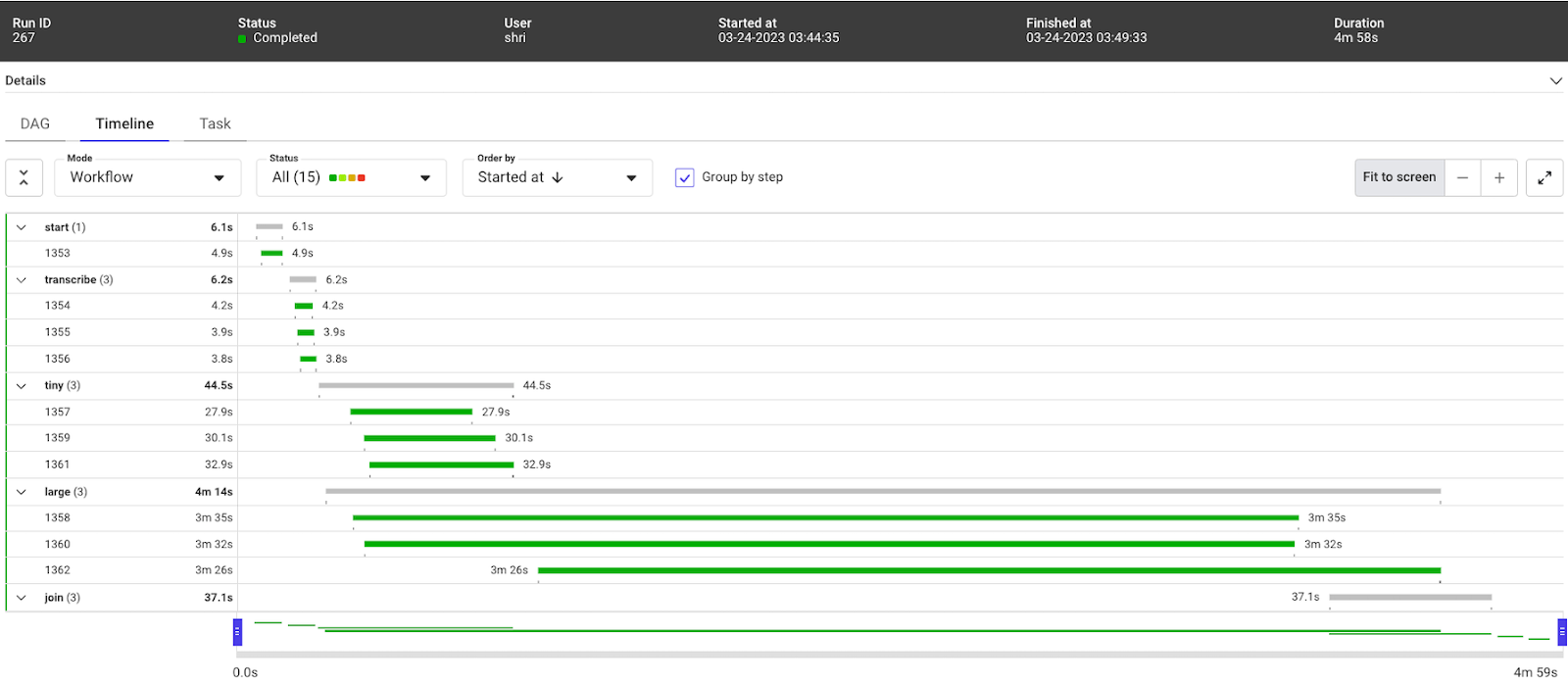Collapse the tiny step group
This screenshot has width=1568, height=682.
point(22,386)
